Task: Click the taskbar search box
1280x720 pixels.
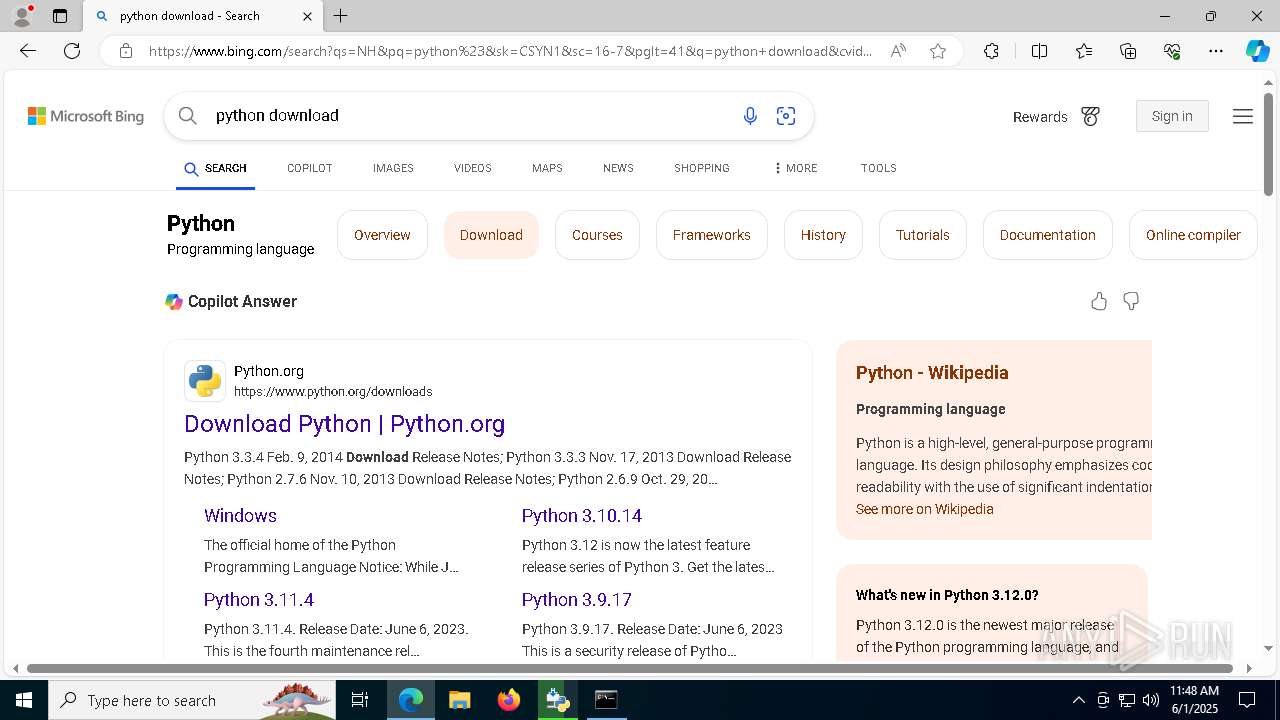Action: point(192,700)
